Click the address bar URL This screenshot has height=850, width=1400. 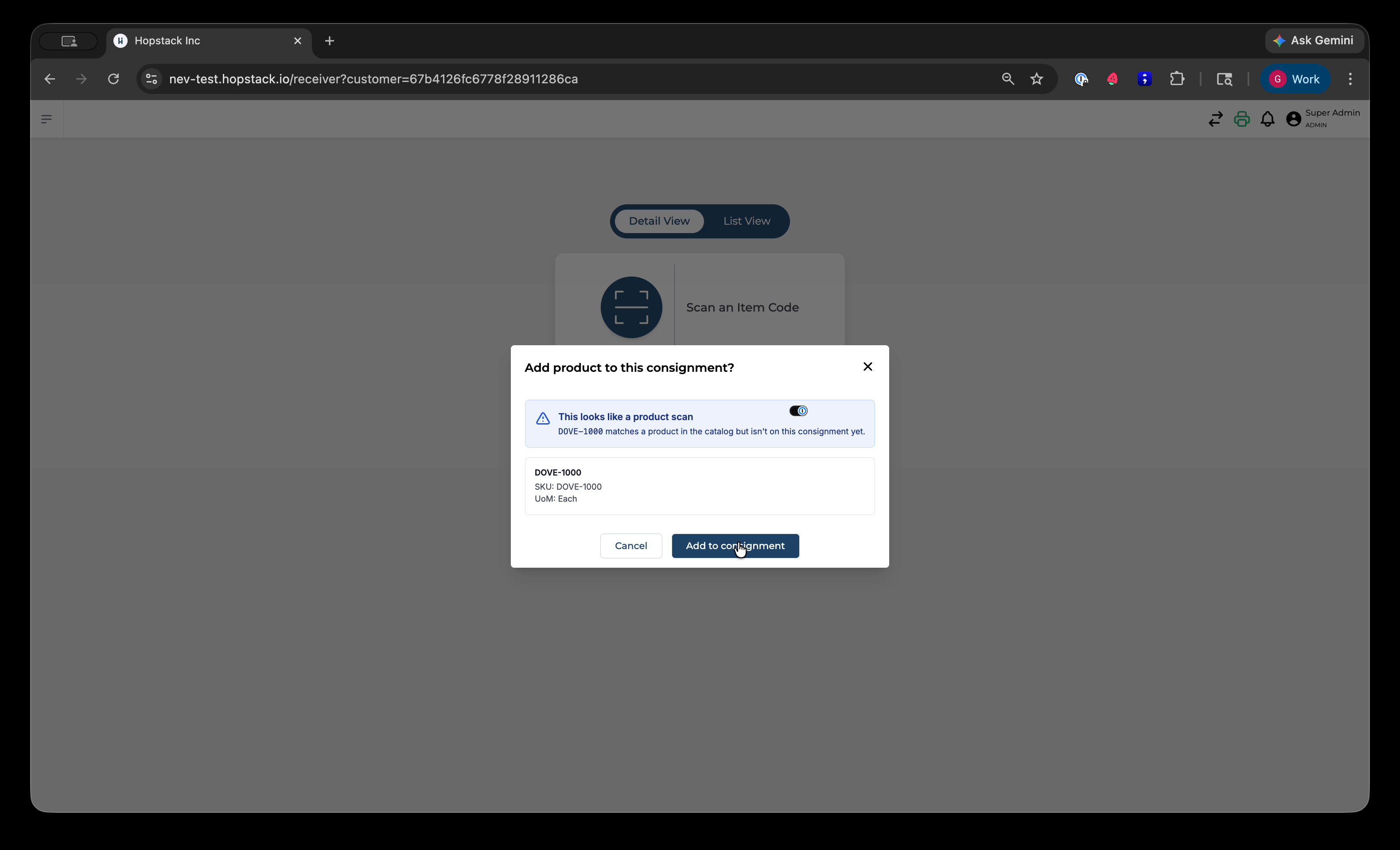tap(373, 79)
